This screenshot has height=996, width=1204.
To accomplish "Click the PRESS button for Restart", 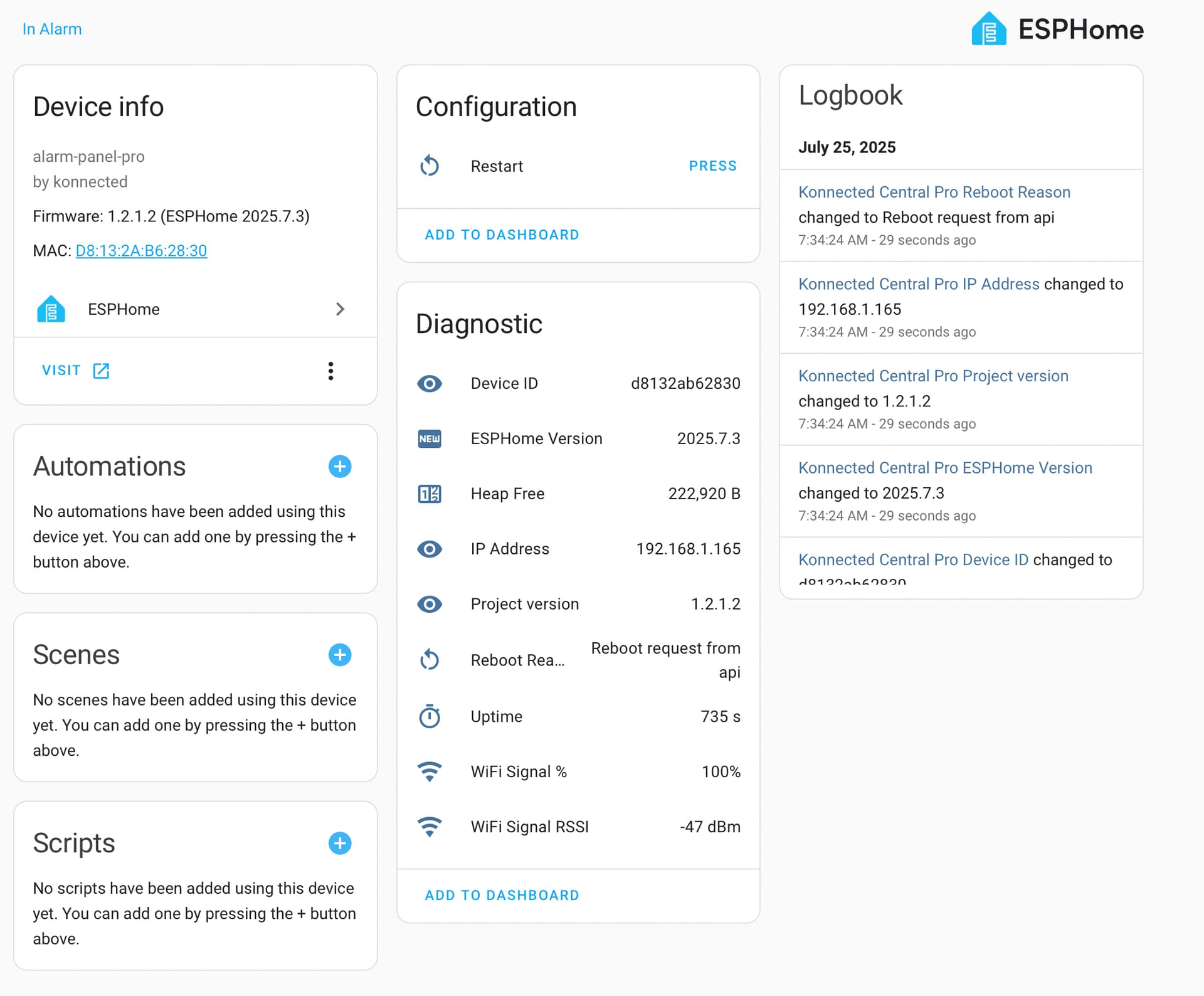I will tap(713, 166).
